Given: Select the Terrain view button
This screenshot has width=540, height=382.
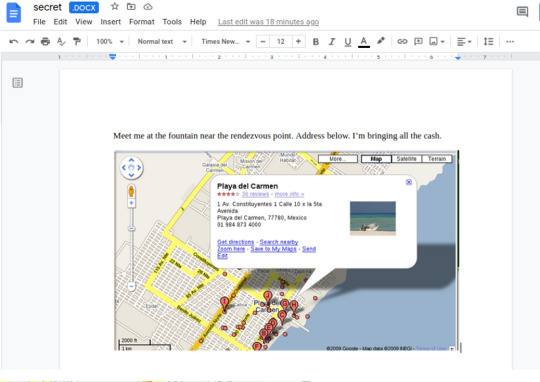Looking at the screenshot, I should 437,159.
